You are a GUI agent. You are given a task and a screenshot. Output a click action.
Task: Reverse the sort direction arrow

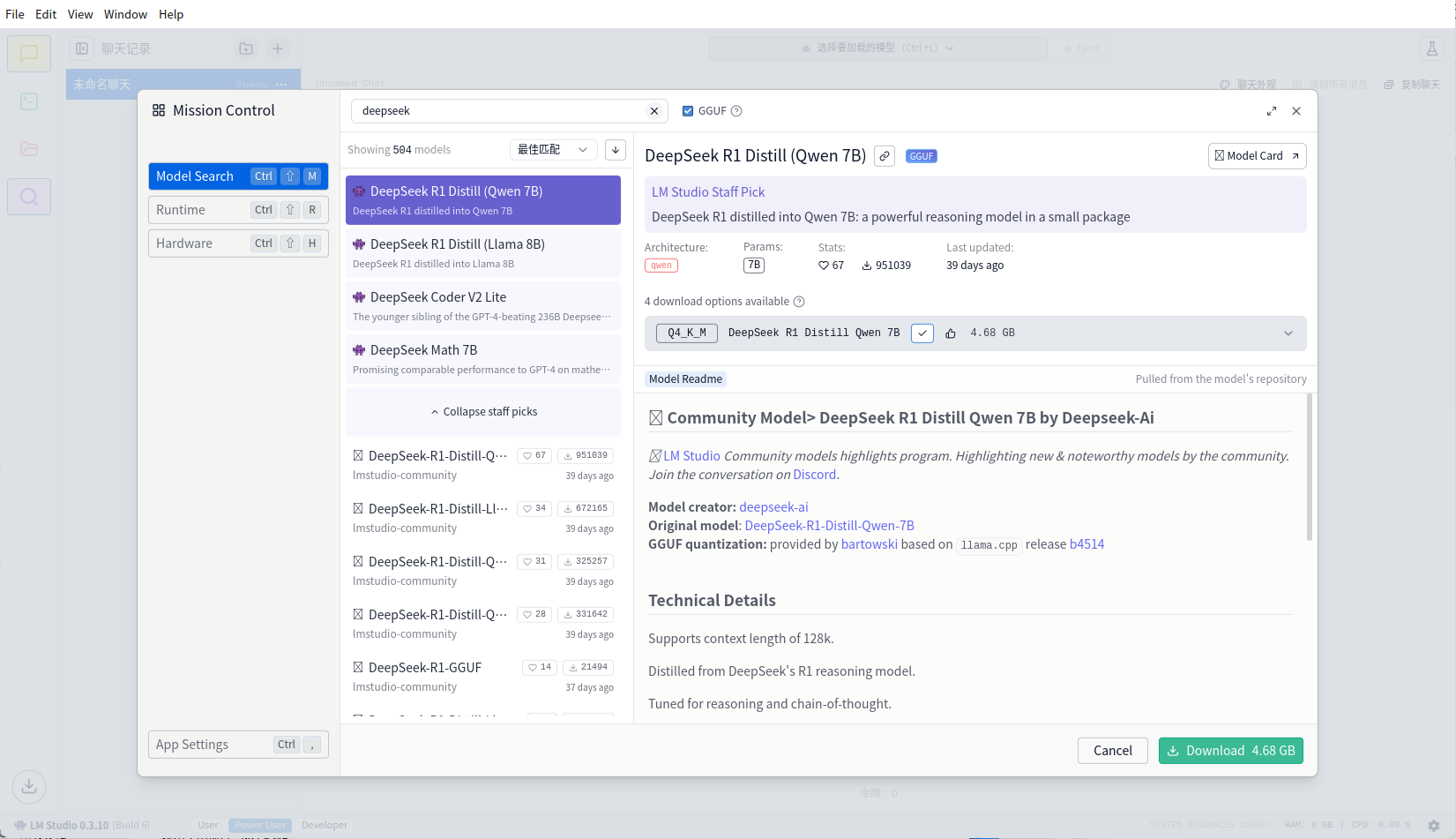click(x=616, y=150)
